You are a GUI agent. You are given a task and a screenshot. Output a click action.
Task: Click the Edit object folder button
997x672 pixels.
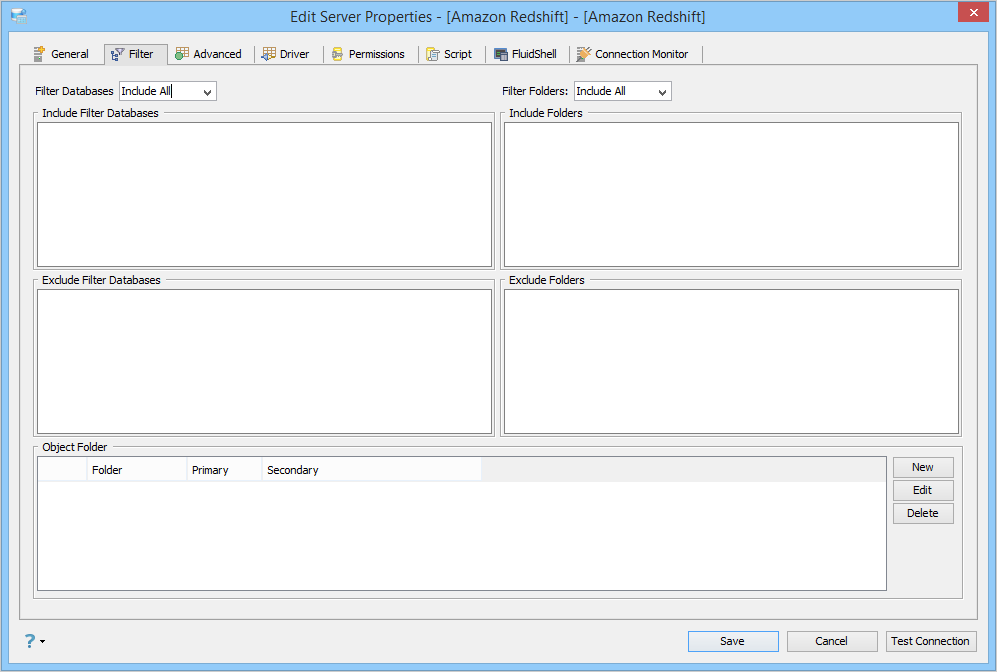923,490
